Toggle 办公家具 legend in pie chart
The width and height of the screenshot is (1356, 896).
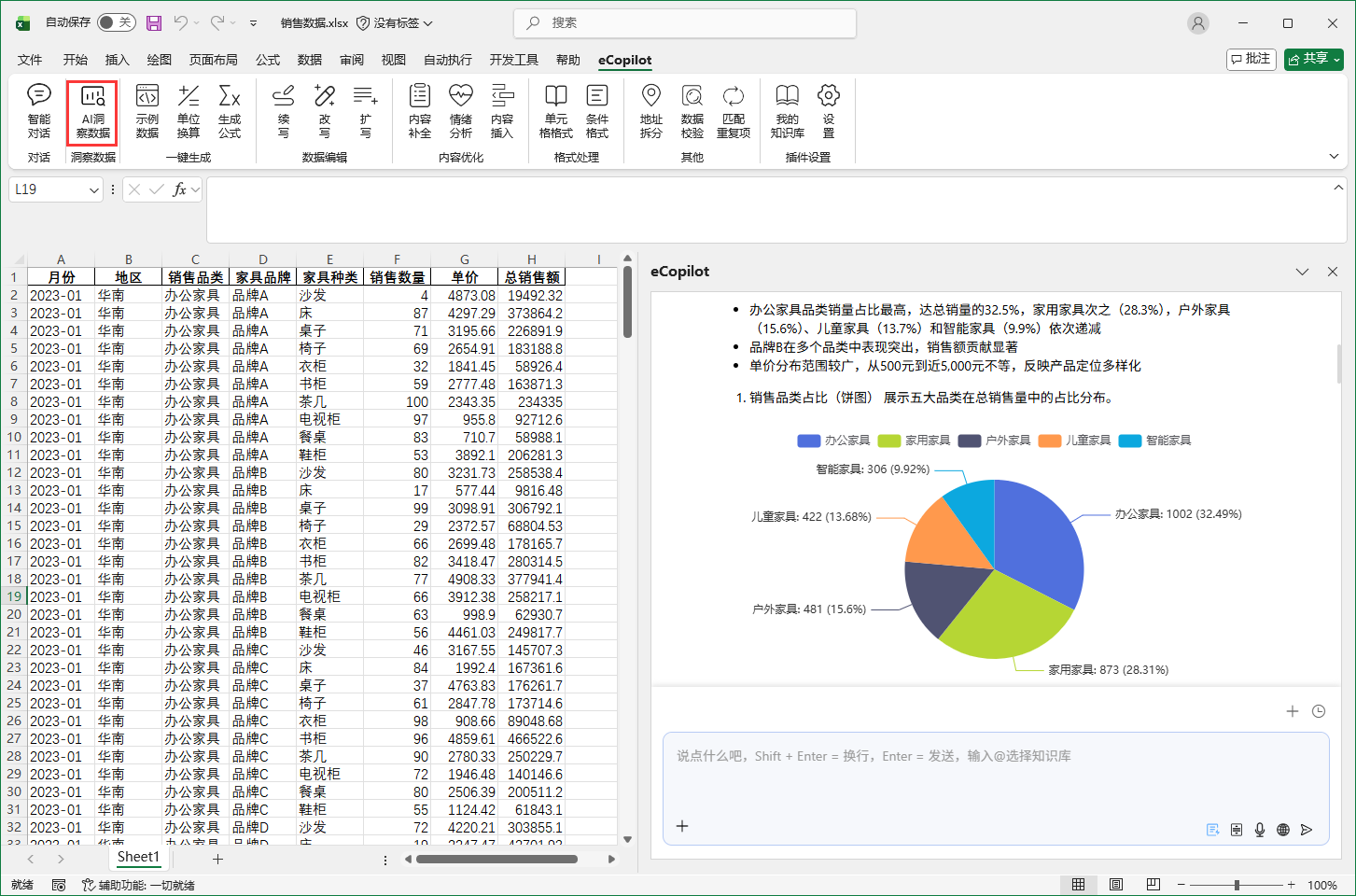[x=834, y=441]
